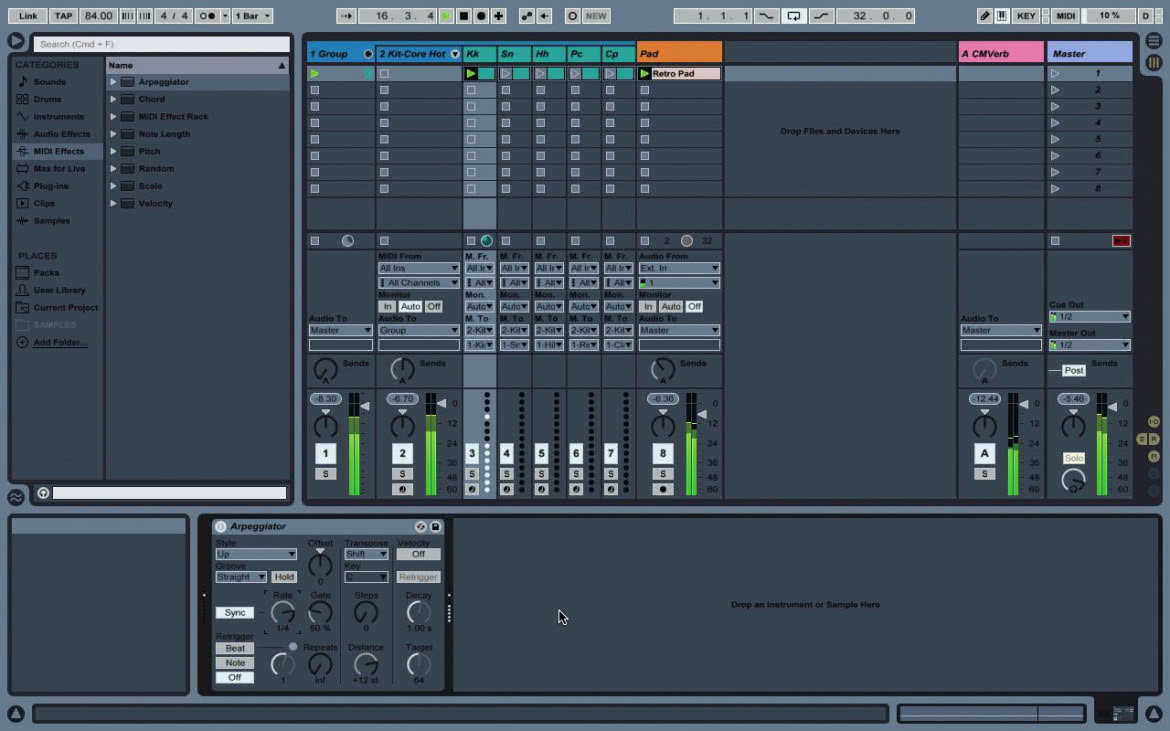Click Arpeggiator's Hot-Swap Presets icon
Viewport: 1170px width, 731px height.
(421, 527)
